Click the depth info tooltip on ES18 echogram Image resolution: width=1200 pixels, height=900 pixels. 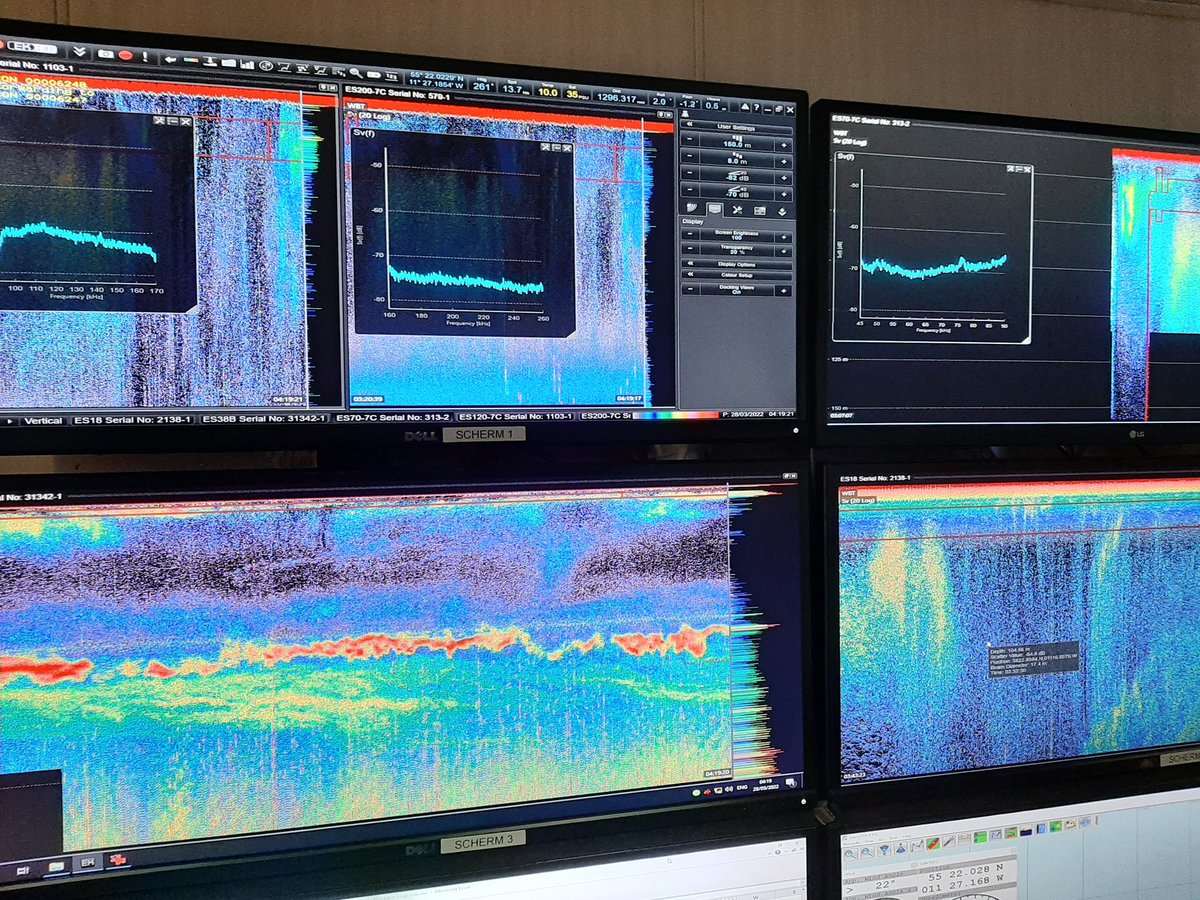coord(1033,660)
